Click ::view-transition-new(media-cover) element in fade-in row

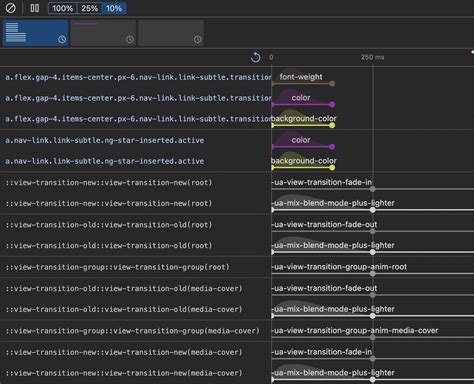click(x=124, y=352)
